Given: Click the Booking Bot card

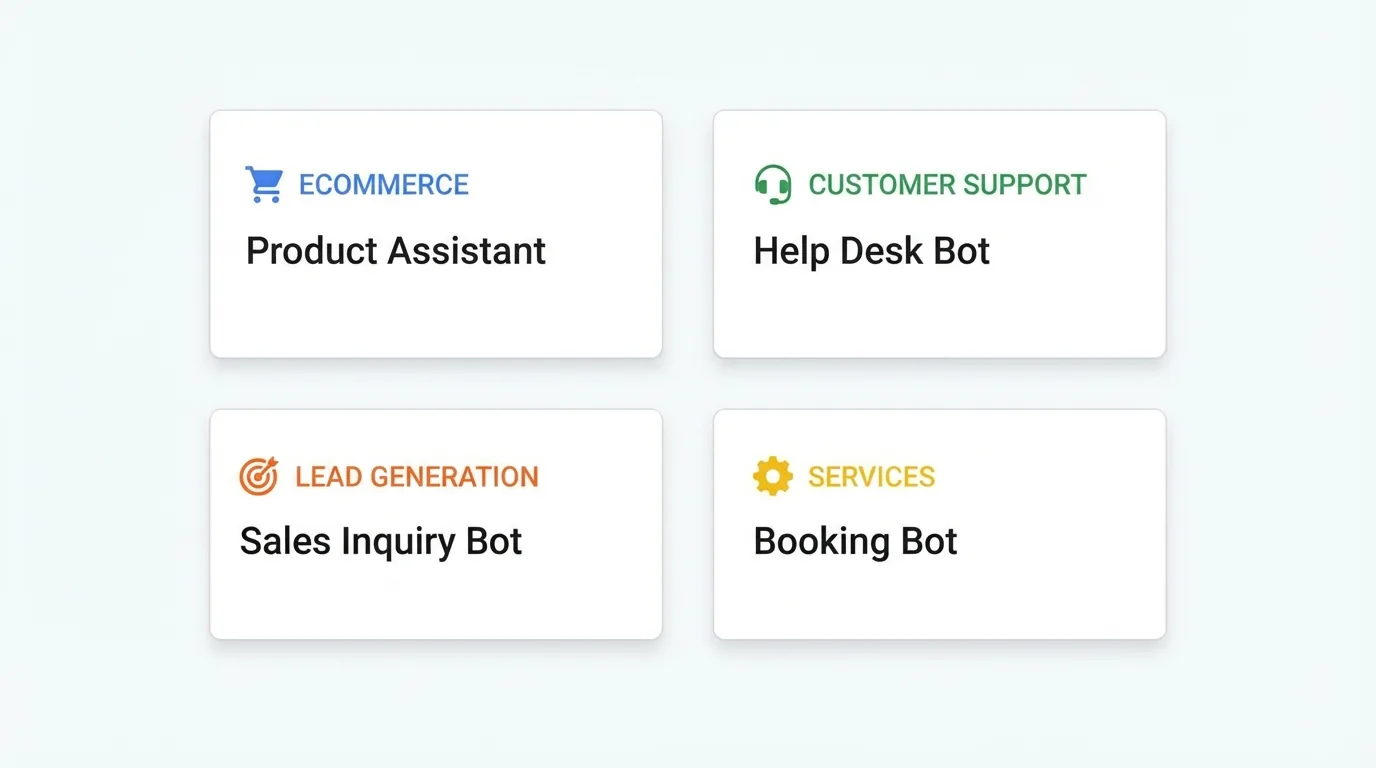Looking at the screenshot, I should tap(939, 523).
